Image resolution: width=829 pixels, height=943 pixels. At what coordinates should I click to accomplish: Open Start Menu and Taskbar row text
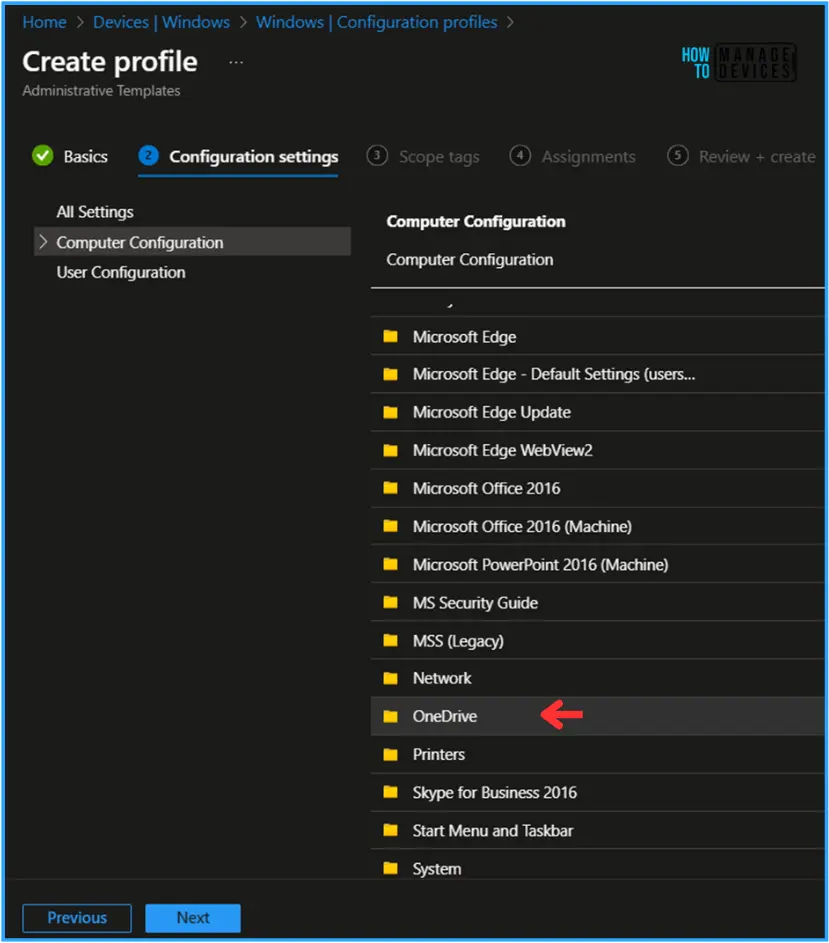pyautogui.click(x=493, y=831)
